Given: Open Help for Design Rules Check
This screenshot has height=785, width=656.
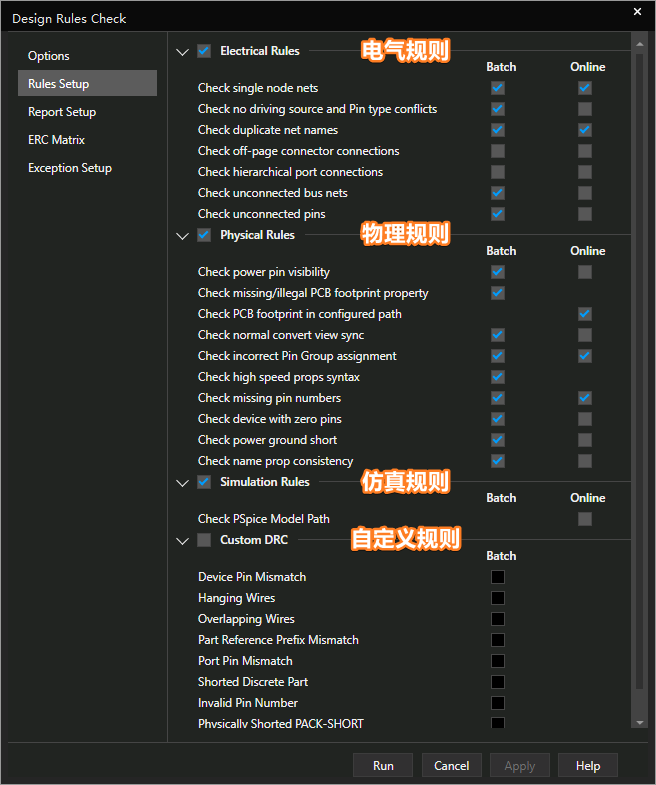Looking at the screenshot, I should pos(587,766).
